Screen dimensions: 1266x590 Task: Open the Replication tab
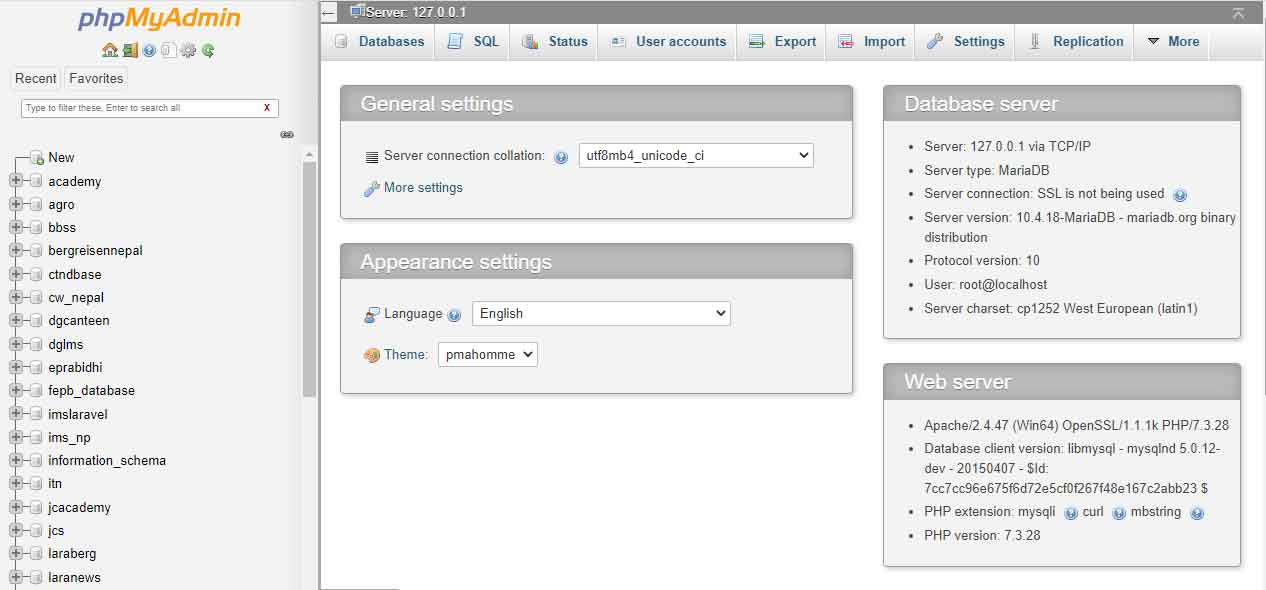1075,41
